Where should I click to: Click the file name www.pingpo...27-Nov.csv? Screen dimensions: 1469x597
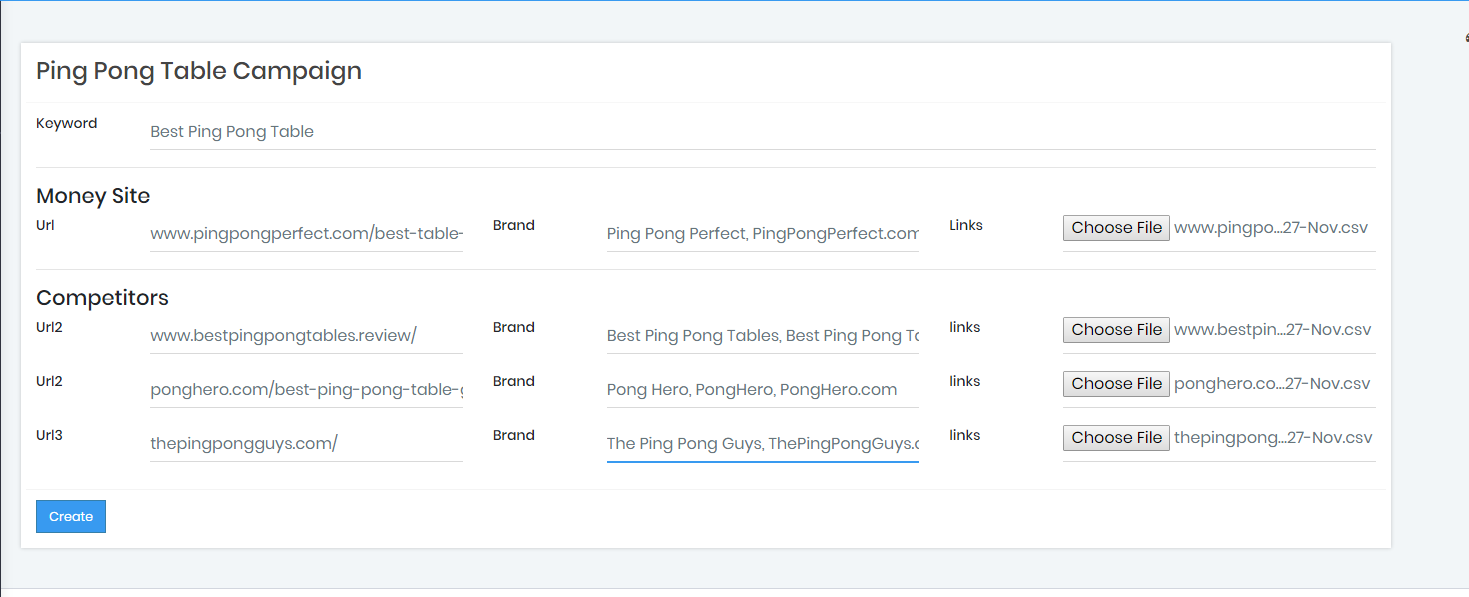tap(1271, 228)
